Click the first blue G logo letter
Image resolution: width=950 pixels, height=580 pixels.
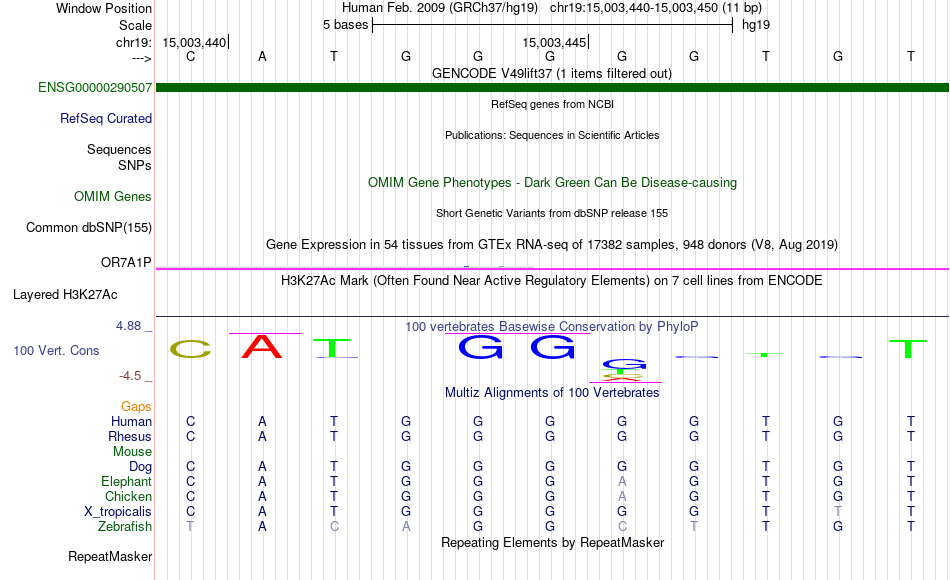(x=480, y=347)
